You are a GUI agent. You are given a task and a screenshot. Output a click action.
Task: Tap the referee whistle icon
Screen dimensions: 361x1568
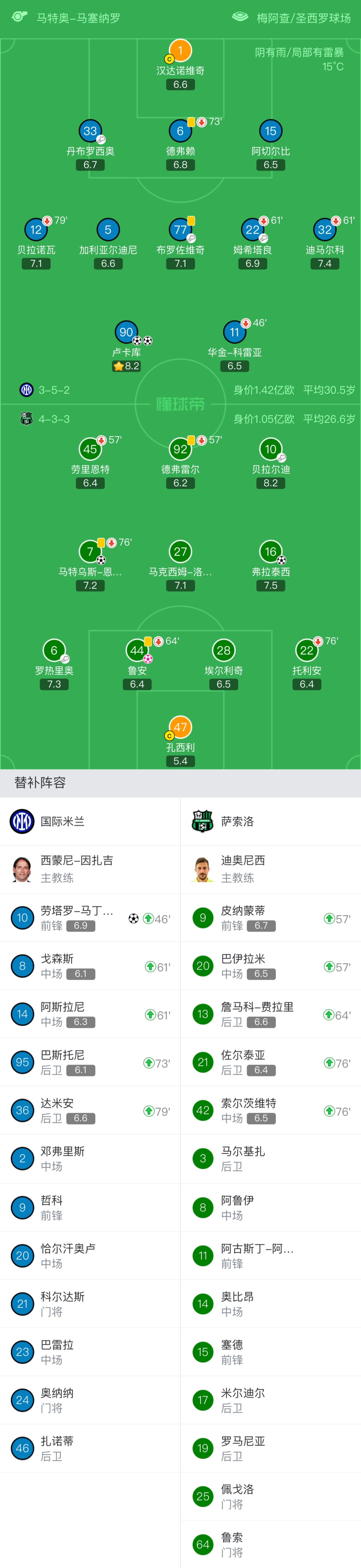(20, 17)
